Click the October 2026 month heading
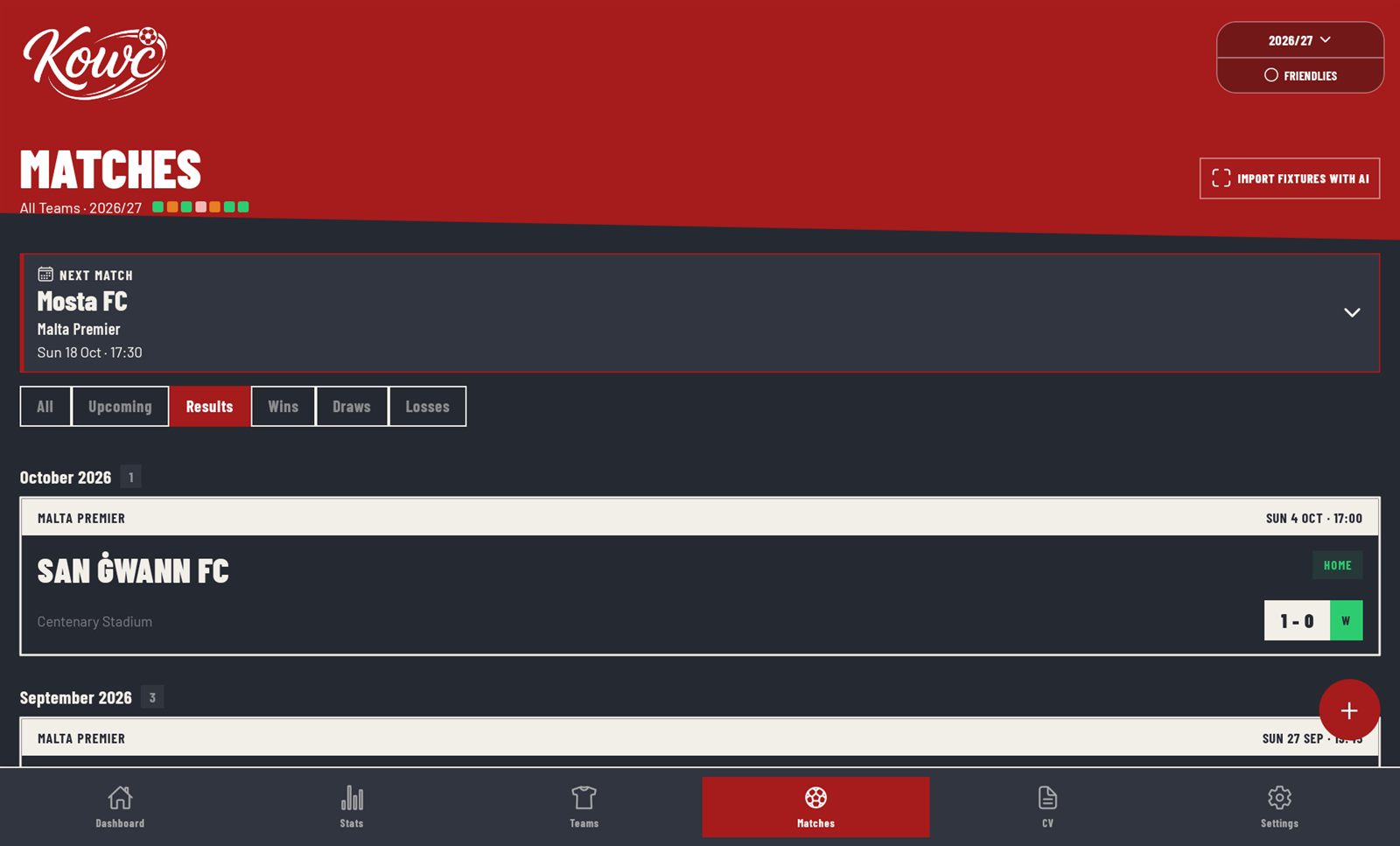 (66, 478)
